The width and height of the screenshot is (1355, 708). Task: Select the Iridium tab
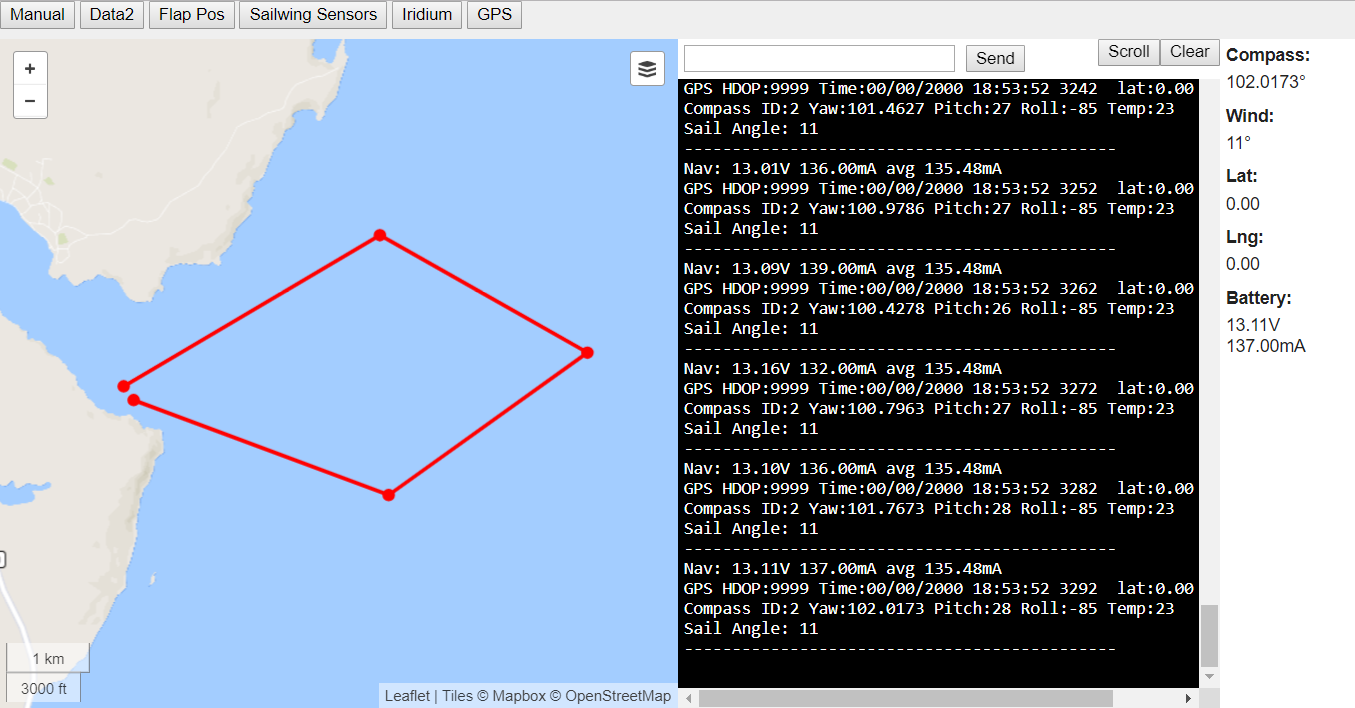427,15
